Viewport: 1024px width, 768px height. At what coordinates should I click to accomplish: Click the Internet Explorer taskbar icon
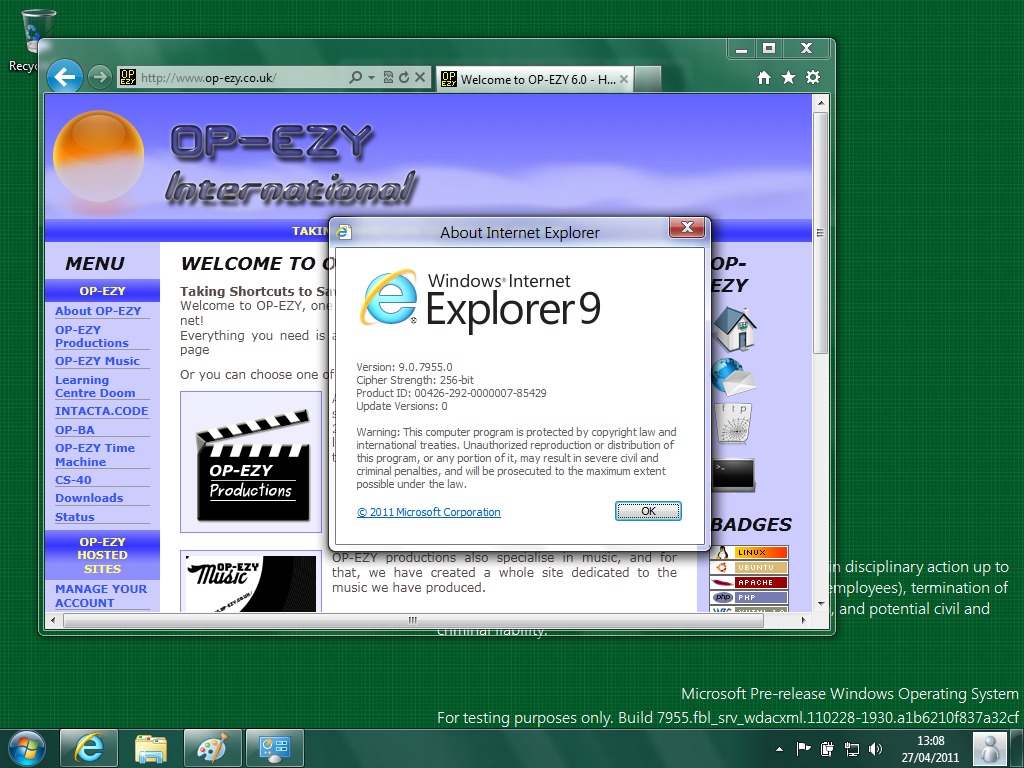pyautogui.click(x=89, y=748)
